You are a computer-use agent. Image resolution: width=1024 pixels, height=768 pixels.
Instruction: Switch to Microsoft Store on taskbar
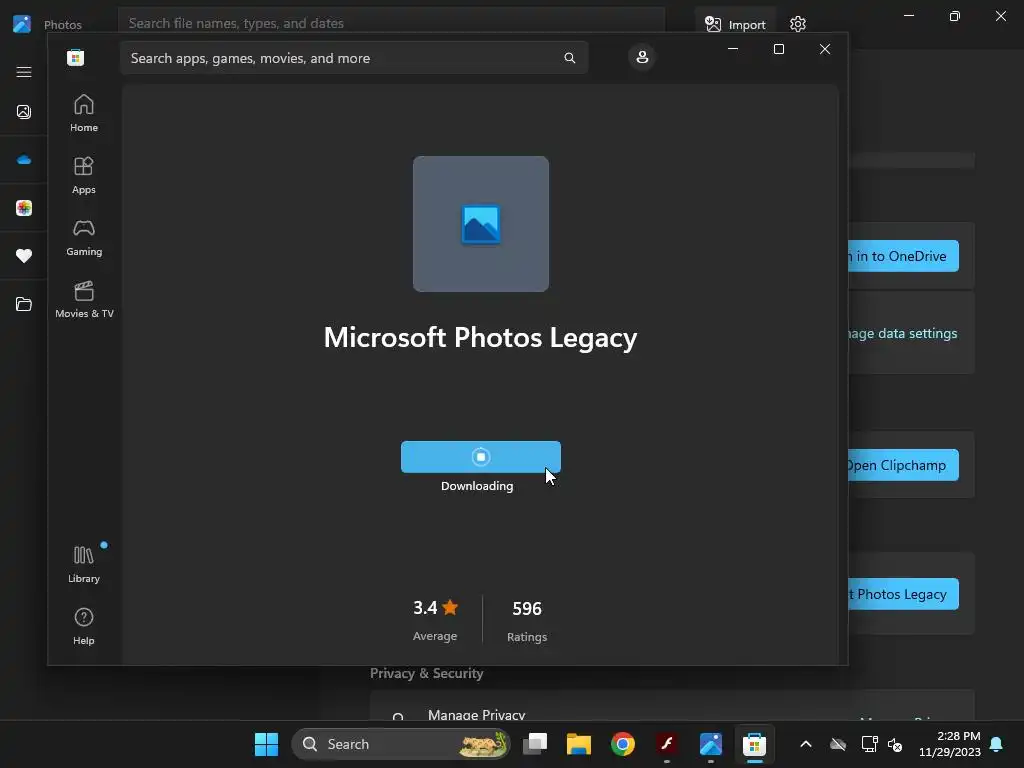[754, 744]
